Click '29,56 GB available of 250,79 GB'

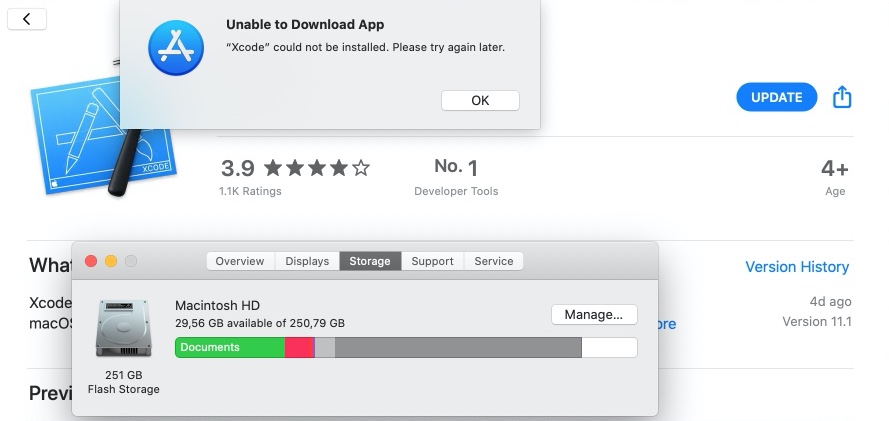click(x=260, y=324)
